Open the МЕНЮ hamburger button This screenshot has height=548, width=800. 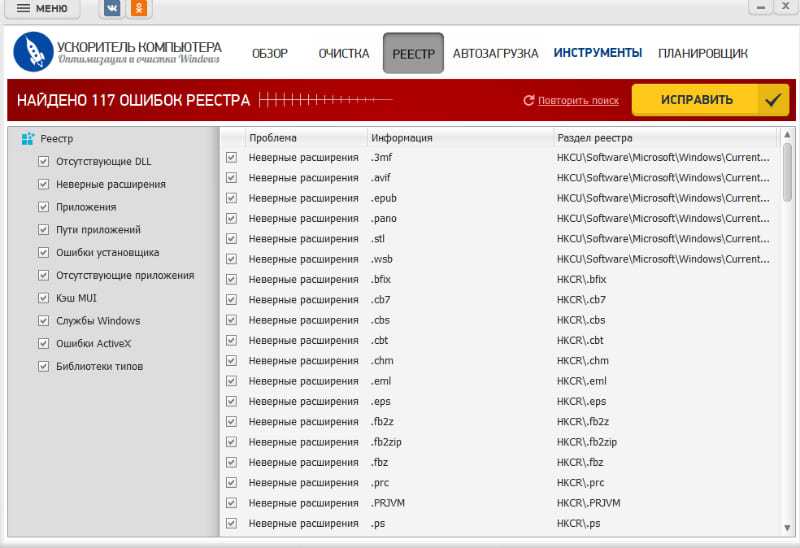point(42,9)
